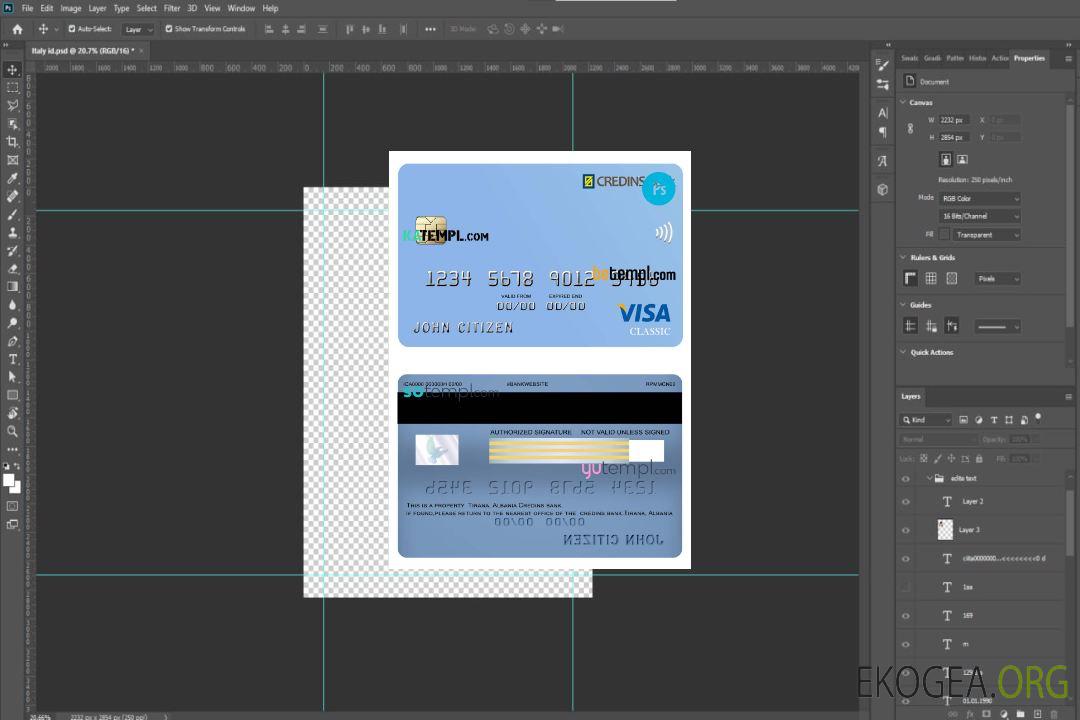Image resolution: width=1080 pixels, height=720 pixels.
Task: Open the RGB Color mode dropdown
Action: 979,198
